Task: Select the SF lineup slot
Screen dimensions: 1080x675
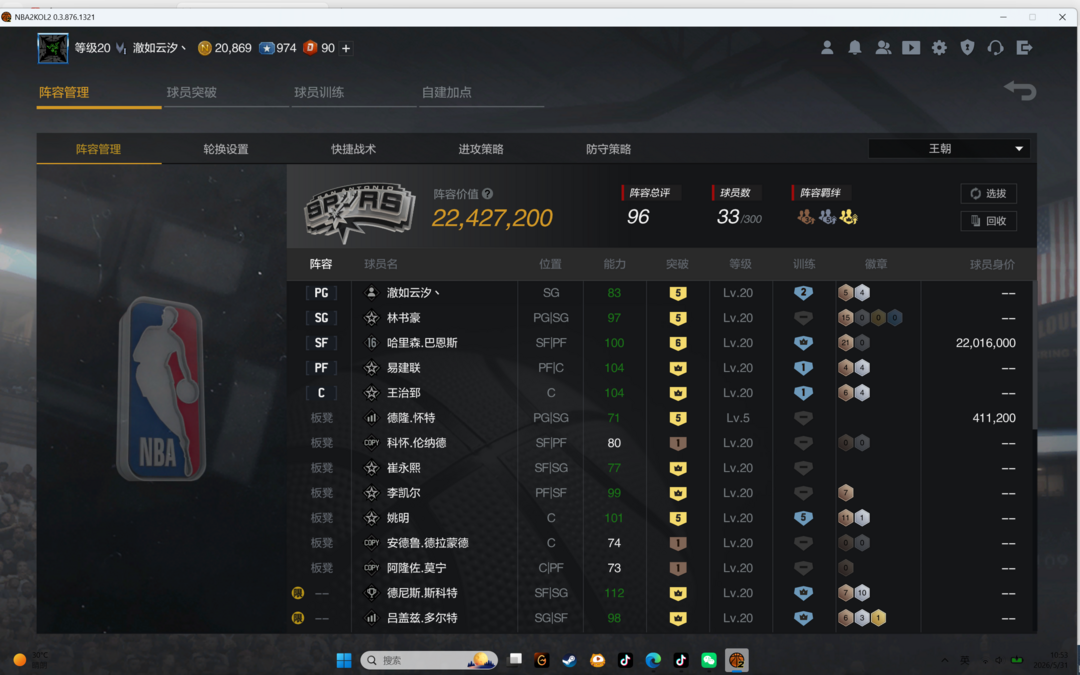Action: click(x=321, y=343)
